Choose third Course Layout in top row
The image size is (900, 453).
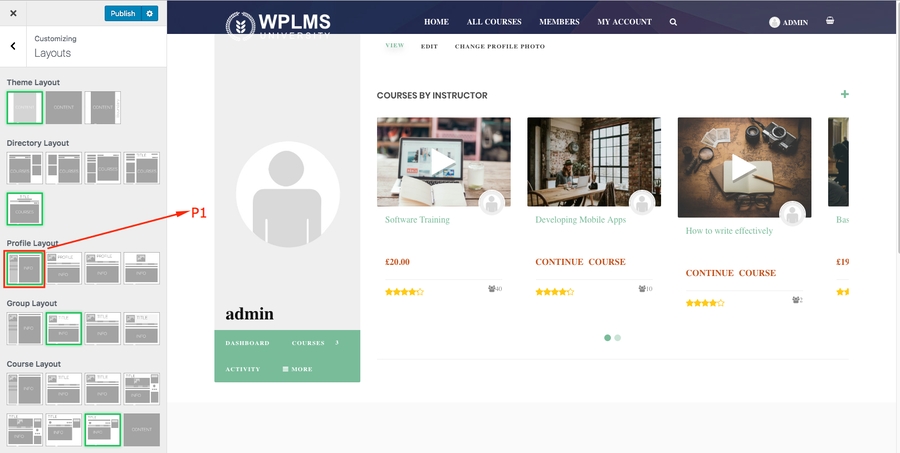tap(103, 389)
